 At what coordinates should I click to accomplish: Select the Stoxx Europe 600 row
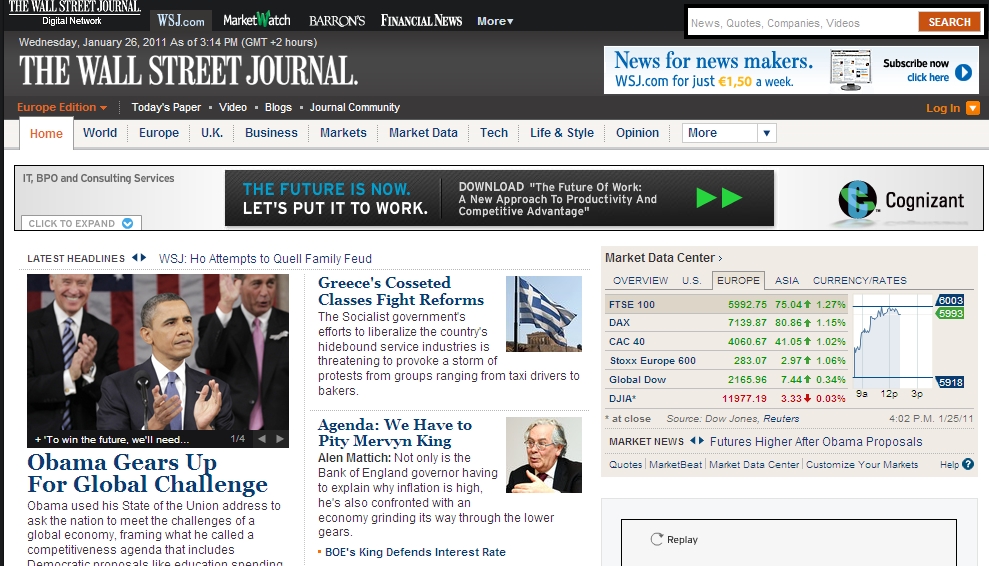727,360
